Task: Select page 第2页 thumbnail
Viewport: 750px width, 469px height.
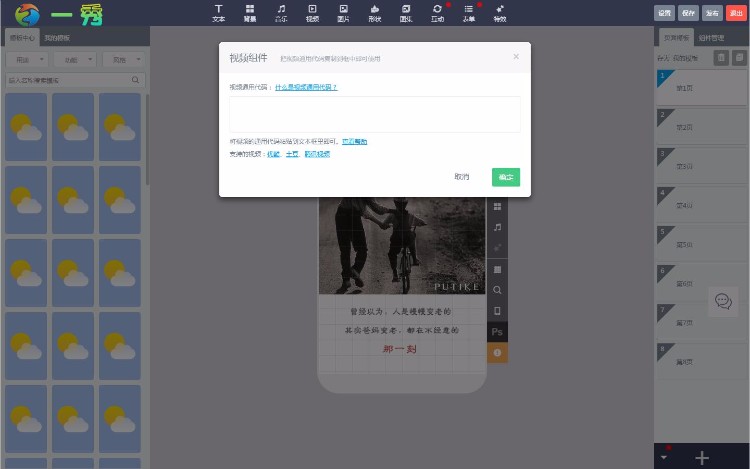Action: [701, 127]
